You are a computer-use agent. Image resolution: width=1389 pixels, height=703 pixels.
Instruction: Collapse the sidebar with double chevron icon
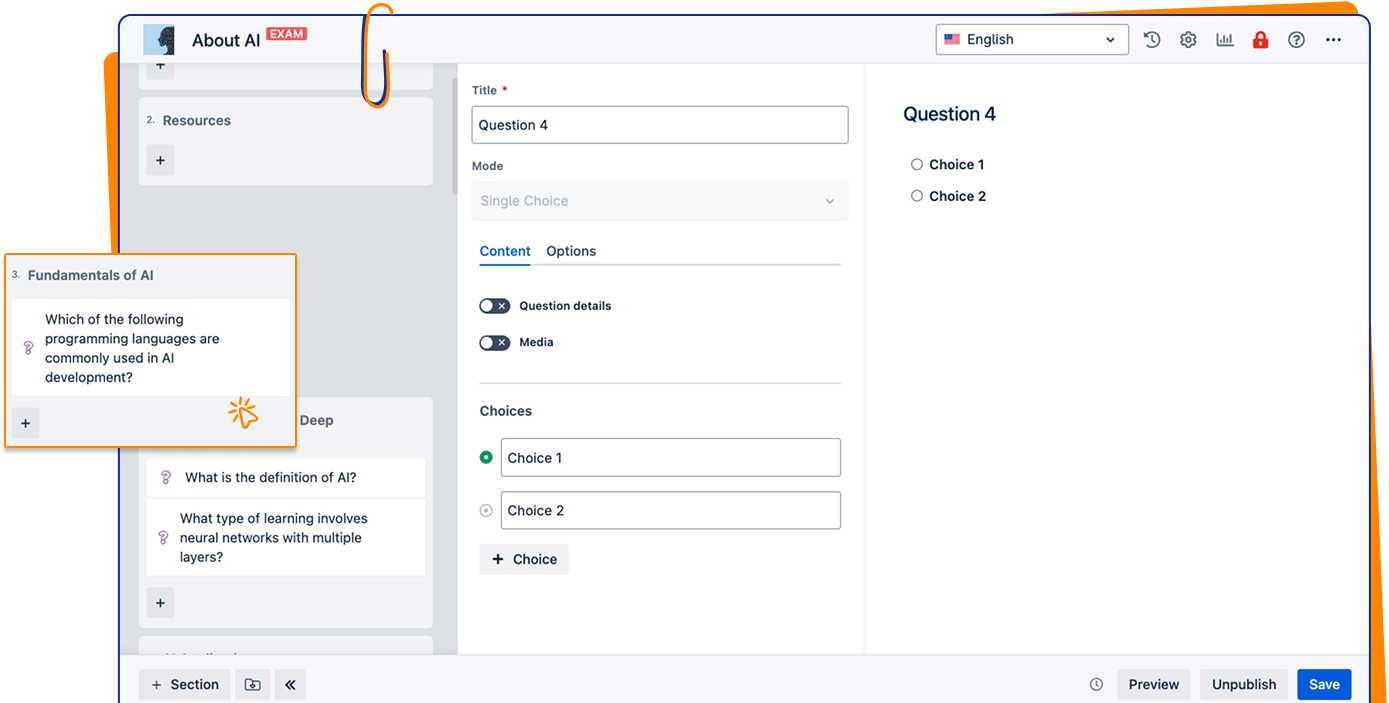coord(290,685)
